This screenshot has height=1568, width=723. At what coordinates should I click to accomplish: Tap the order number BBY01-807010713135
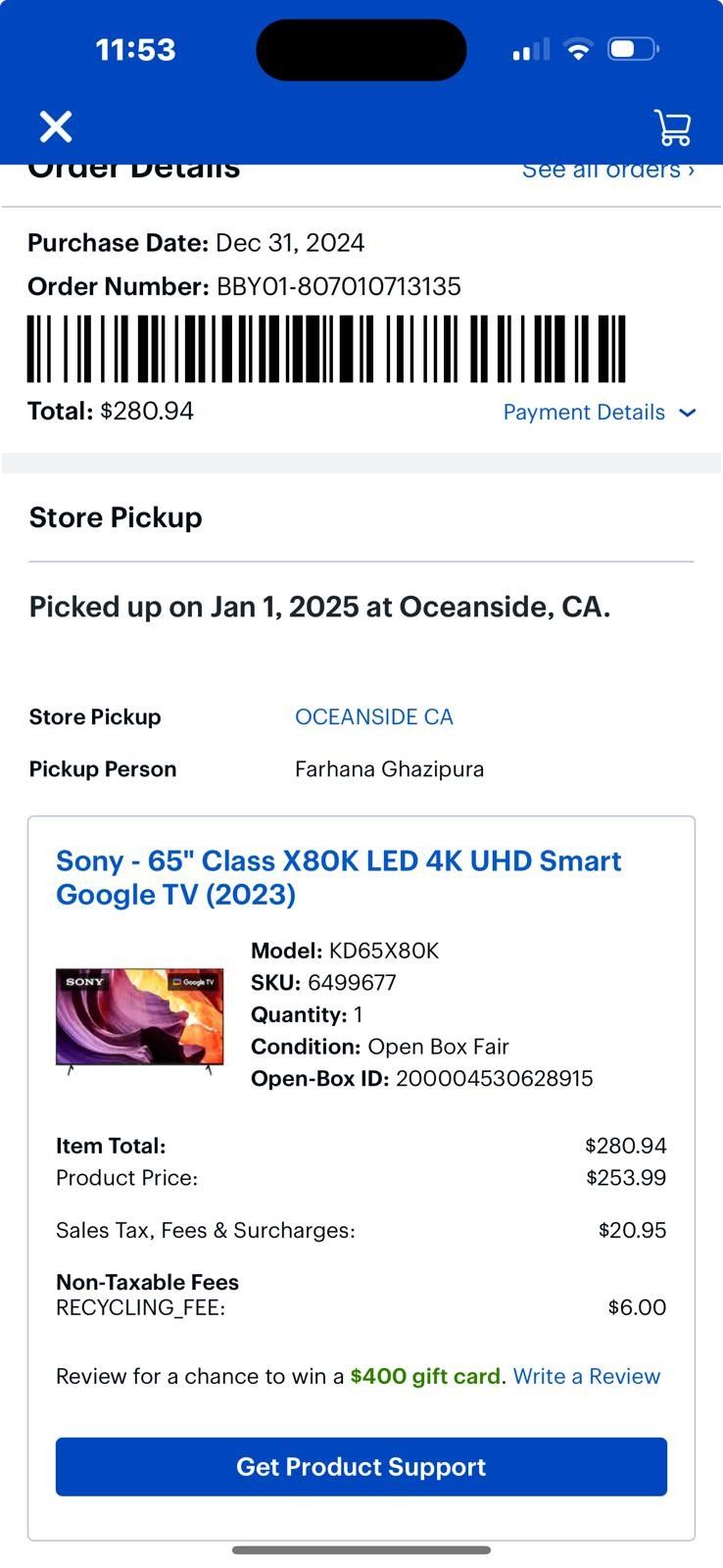pos(338,287)
